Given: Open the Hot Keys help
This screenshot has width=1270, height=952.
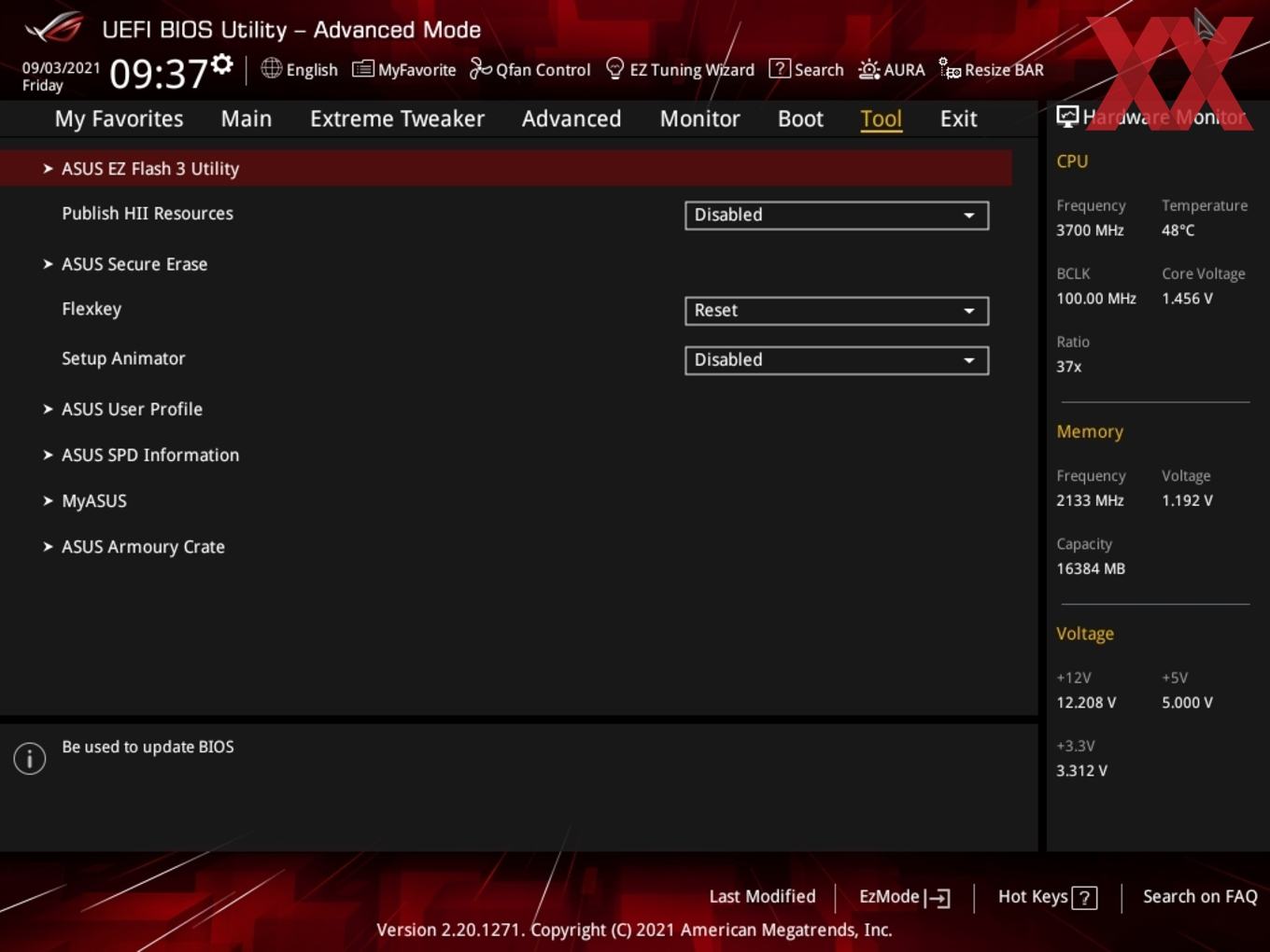Looking at the screenshot, I should (x=1047, y=897).
